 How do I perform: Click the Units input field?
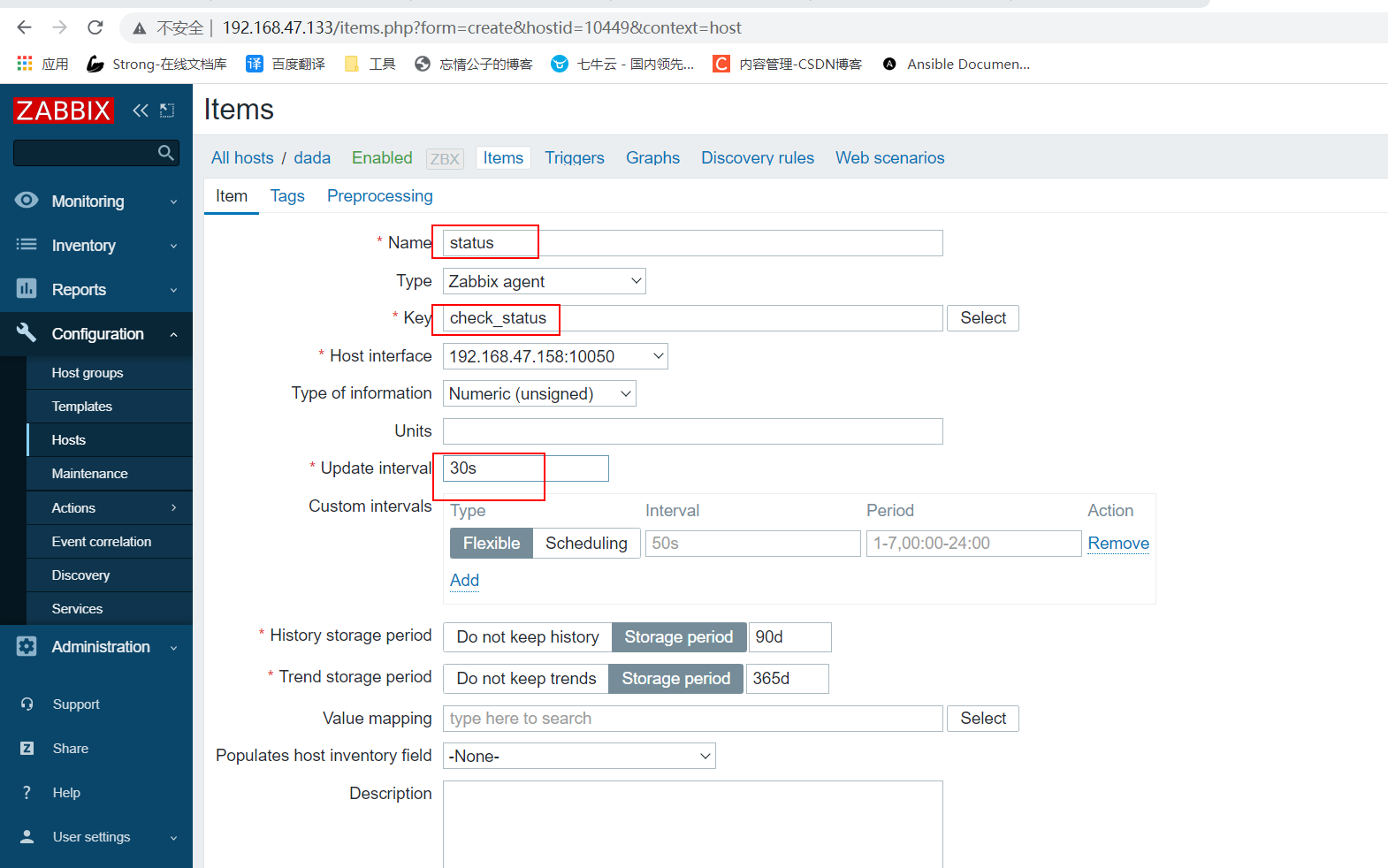[692, 431]
